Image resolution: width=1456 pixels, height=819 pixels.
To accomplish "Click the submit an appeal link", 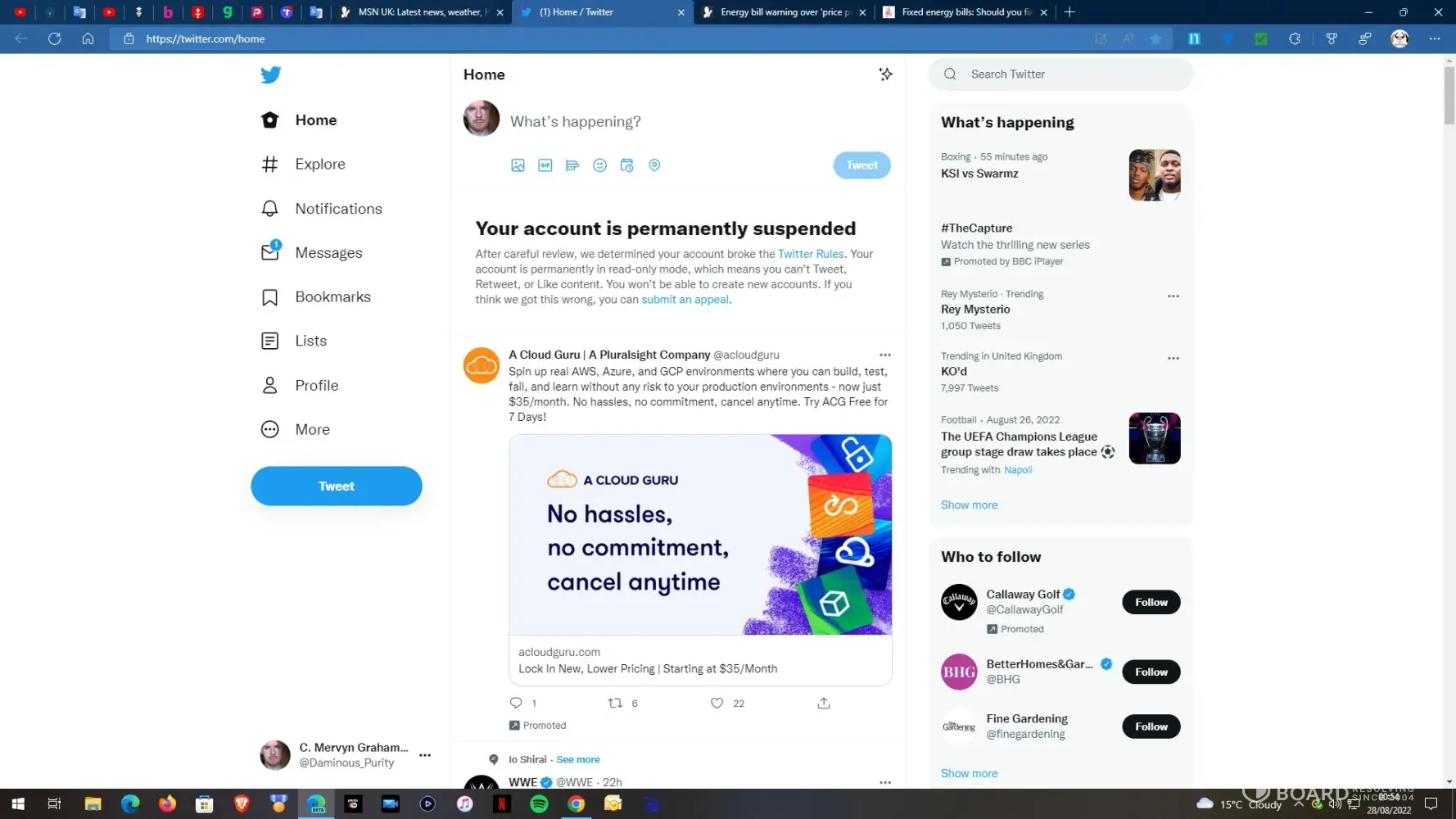I will (x=685, y=300).
